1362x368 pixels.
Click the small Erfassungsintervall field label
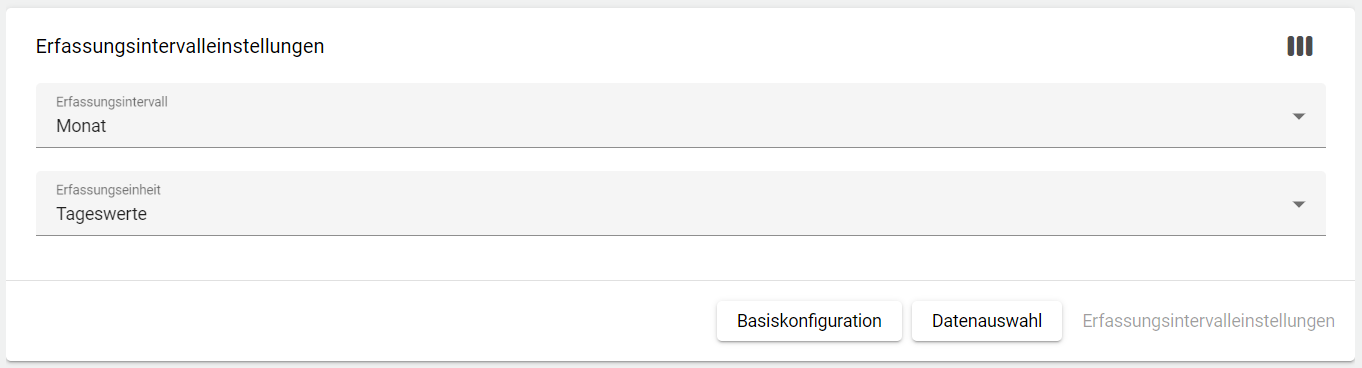point(111,102)
